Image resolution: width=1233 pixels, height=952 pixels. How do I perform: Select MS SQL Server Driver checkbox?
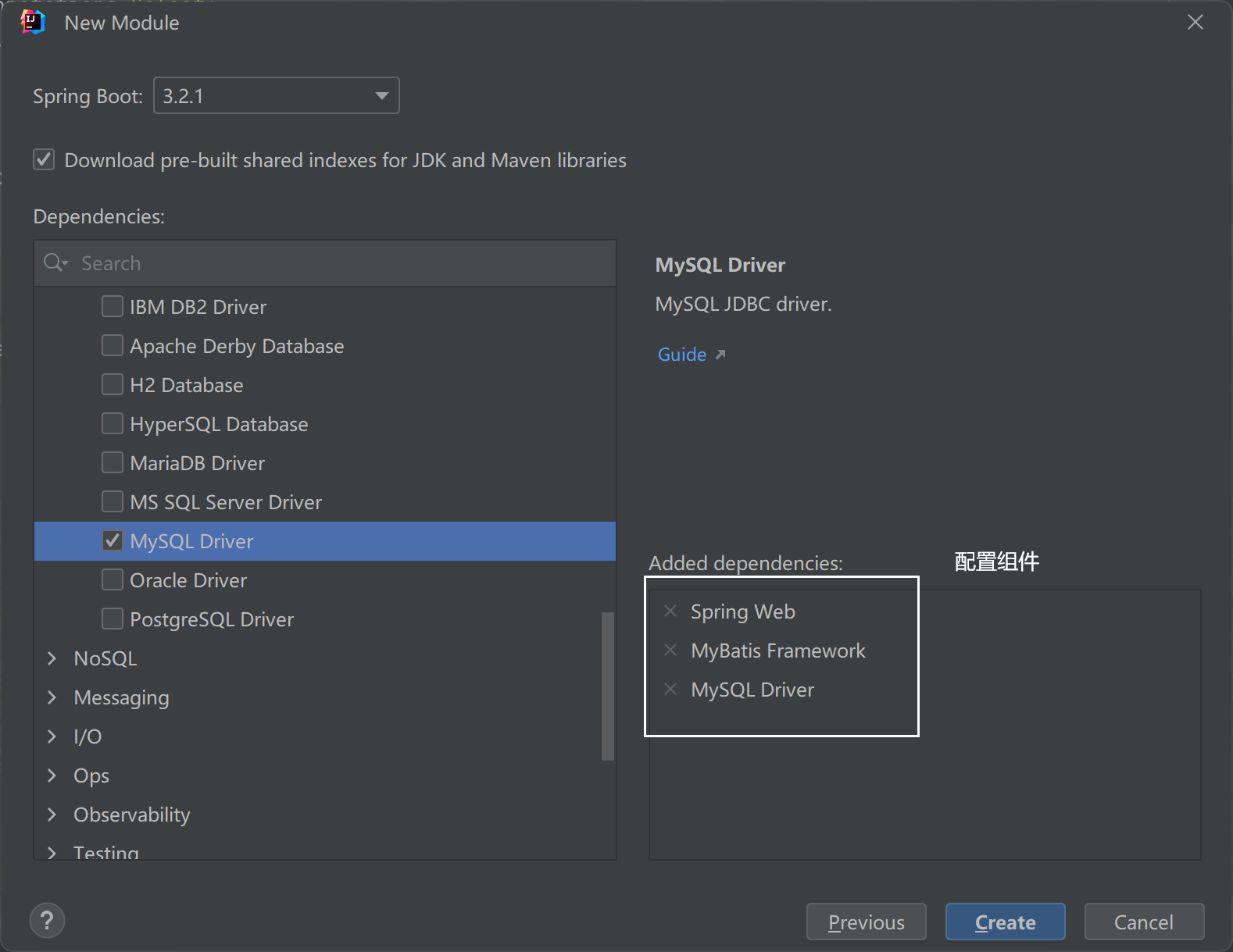113,501
